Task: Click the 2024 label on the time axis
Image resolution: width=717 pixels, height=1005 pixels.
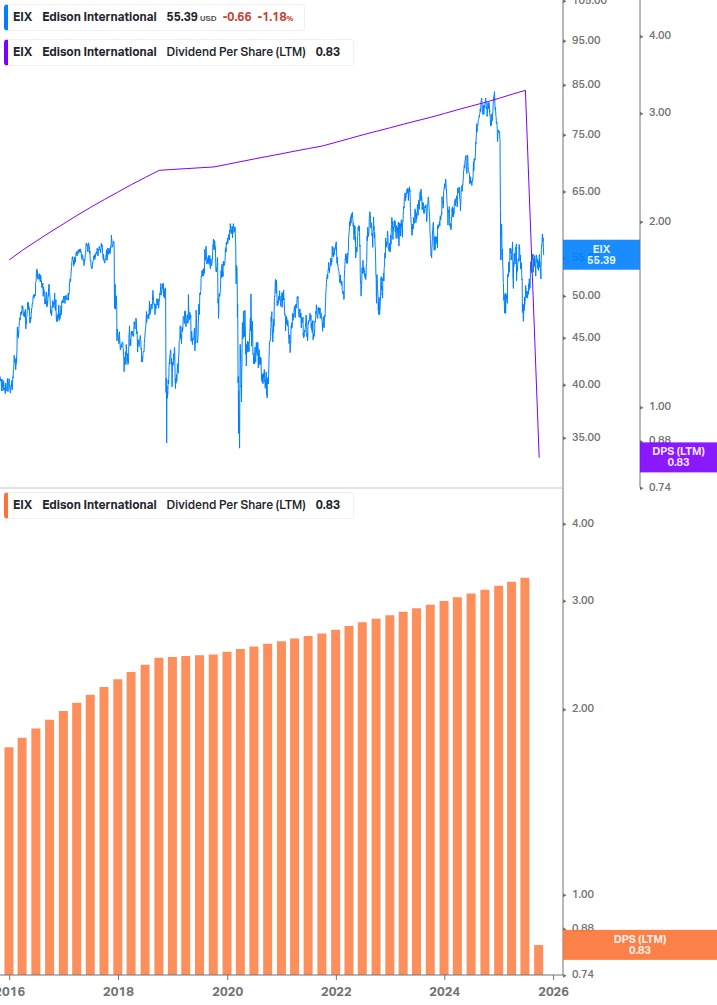Action: [x=445, y=992]
